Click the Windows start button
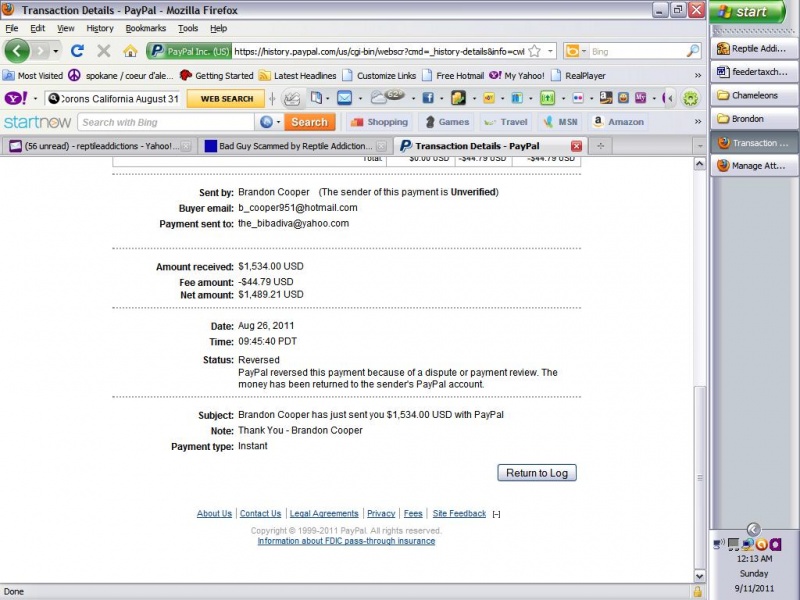800x600 pixels. (746, 11)
